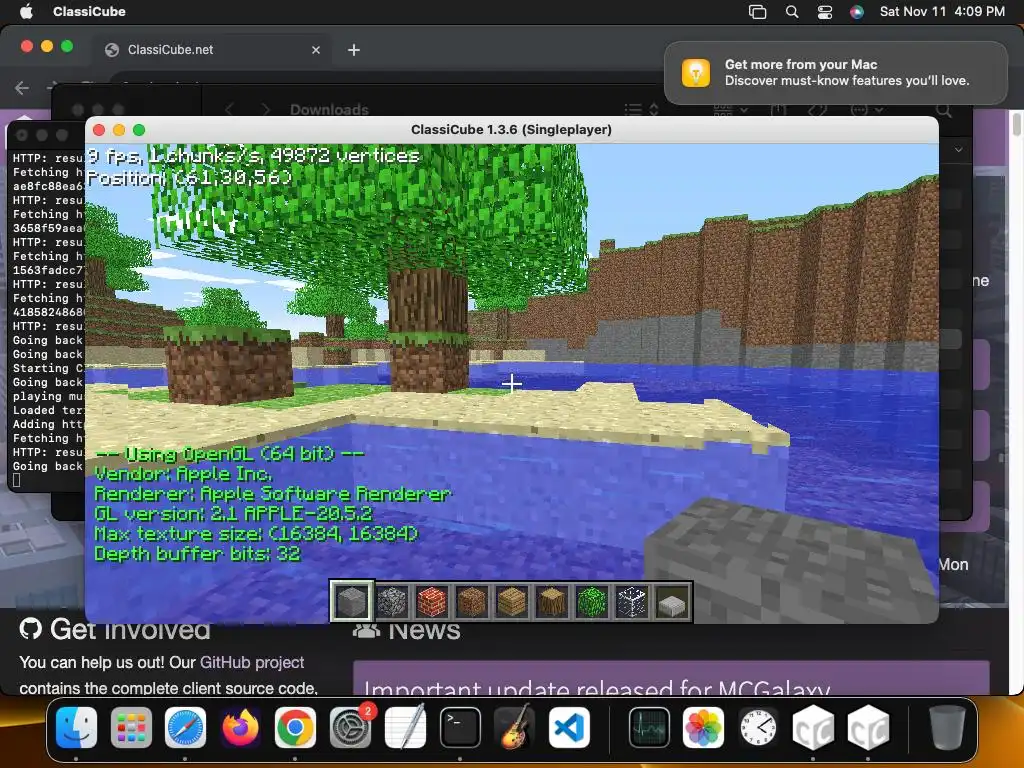Open the Trash in the dock
Image resolution: width=1024 pixels, height=768 pixels.
[947, 727]
